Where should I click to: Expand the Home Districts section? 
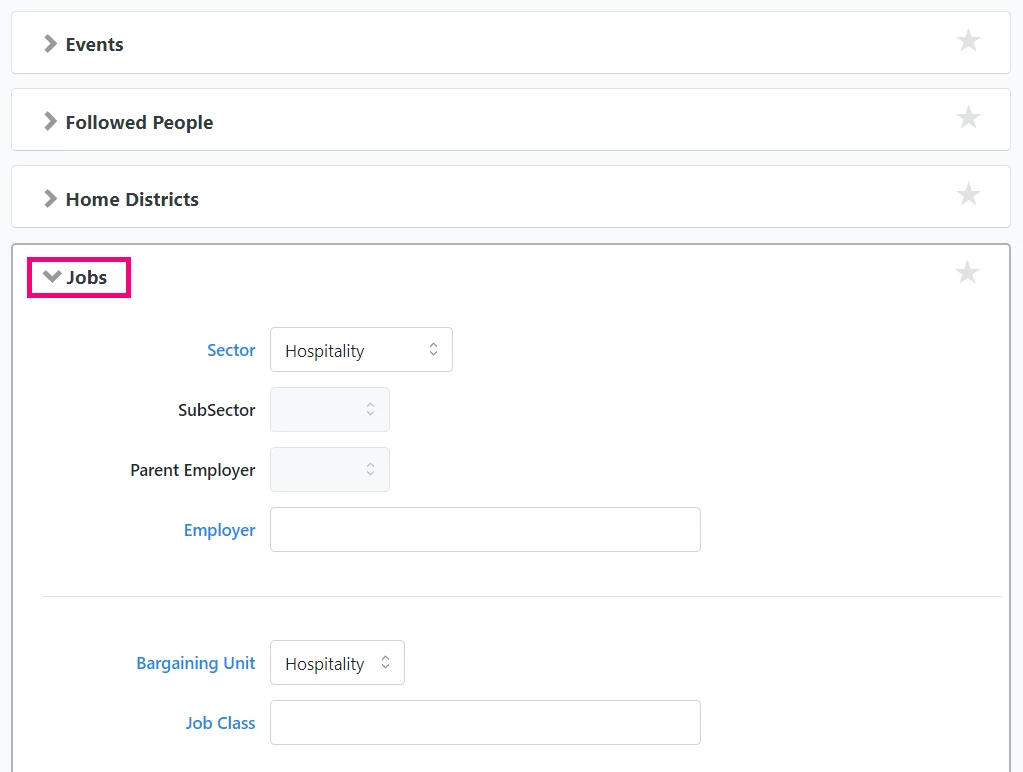[50, 198]
